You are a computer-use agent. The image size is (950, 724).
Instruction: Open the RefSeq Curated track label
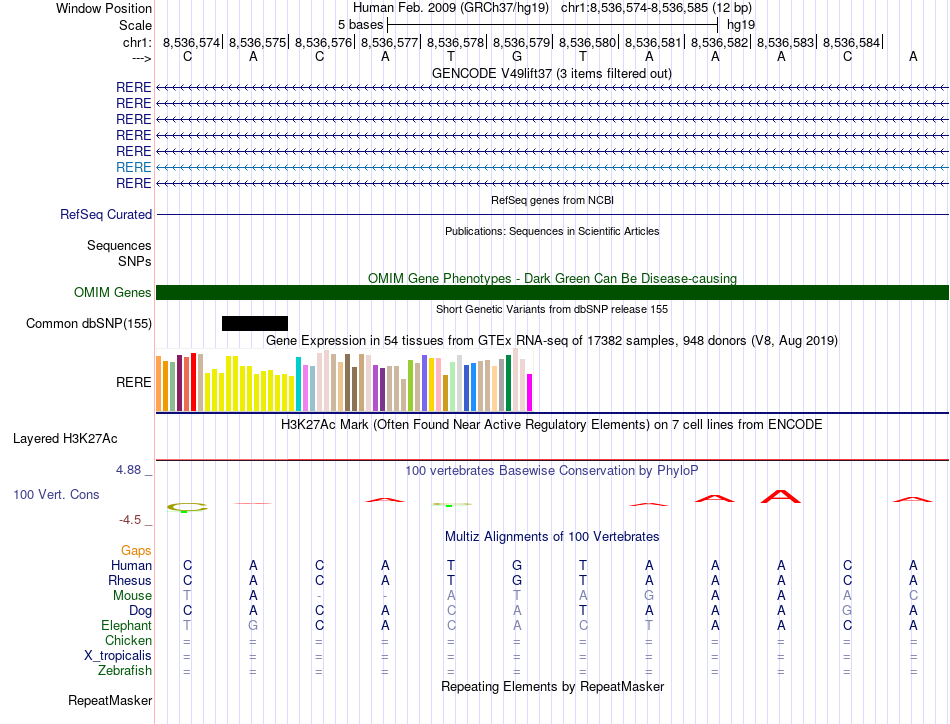(106, 214)
